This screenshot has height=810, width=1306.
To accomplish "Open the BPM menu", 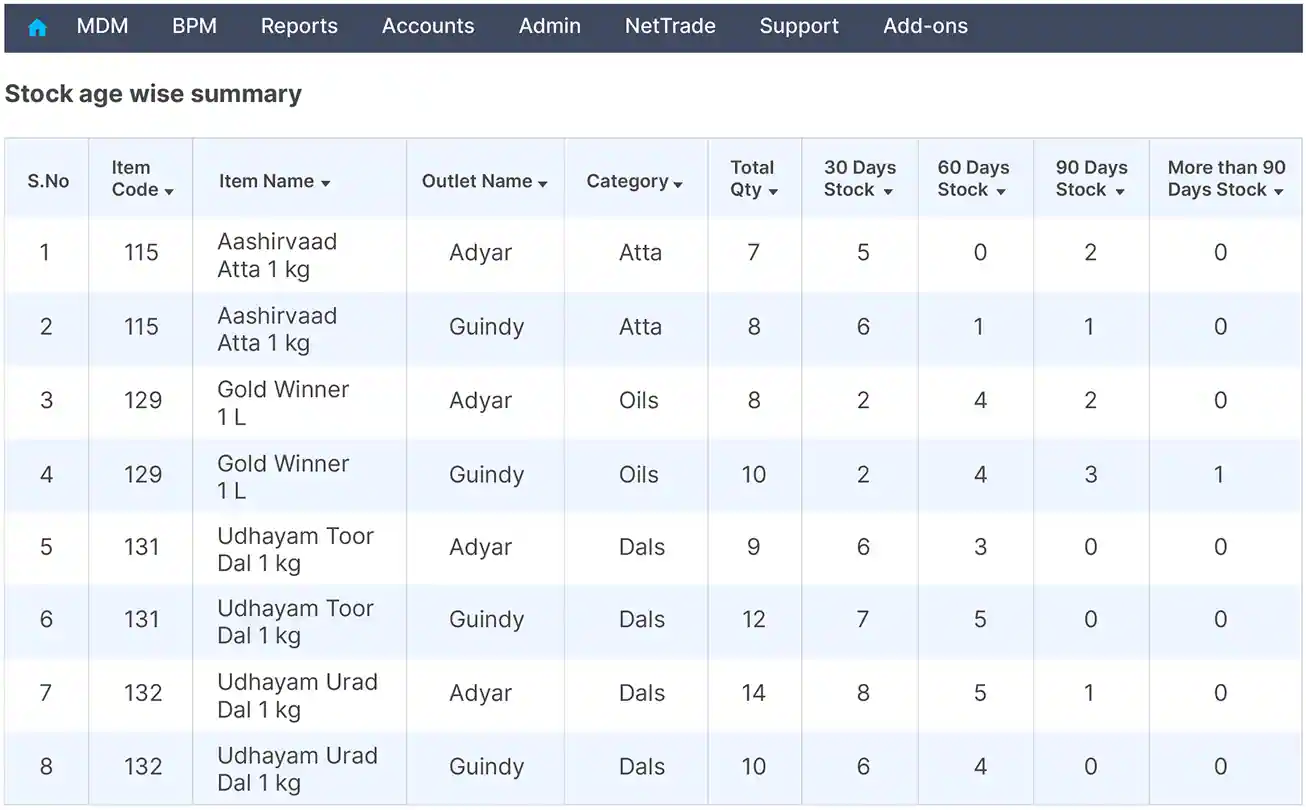I will 194,26.
